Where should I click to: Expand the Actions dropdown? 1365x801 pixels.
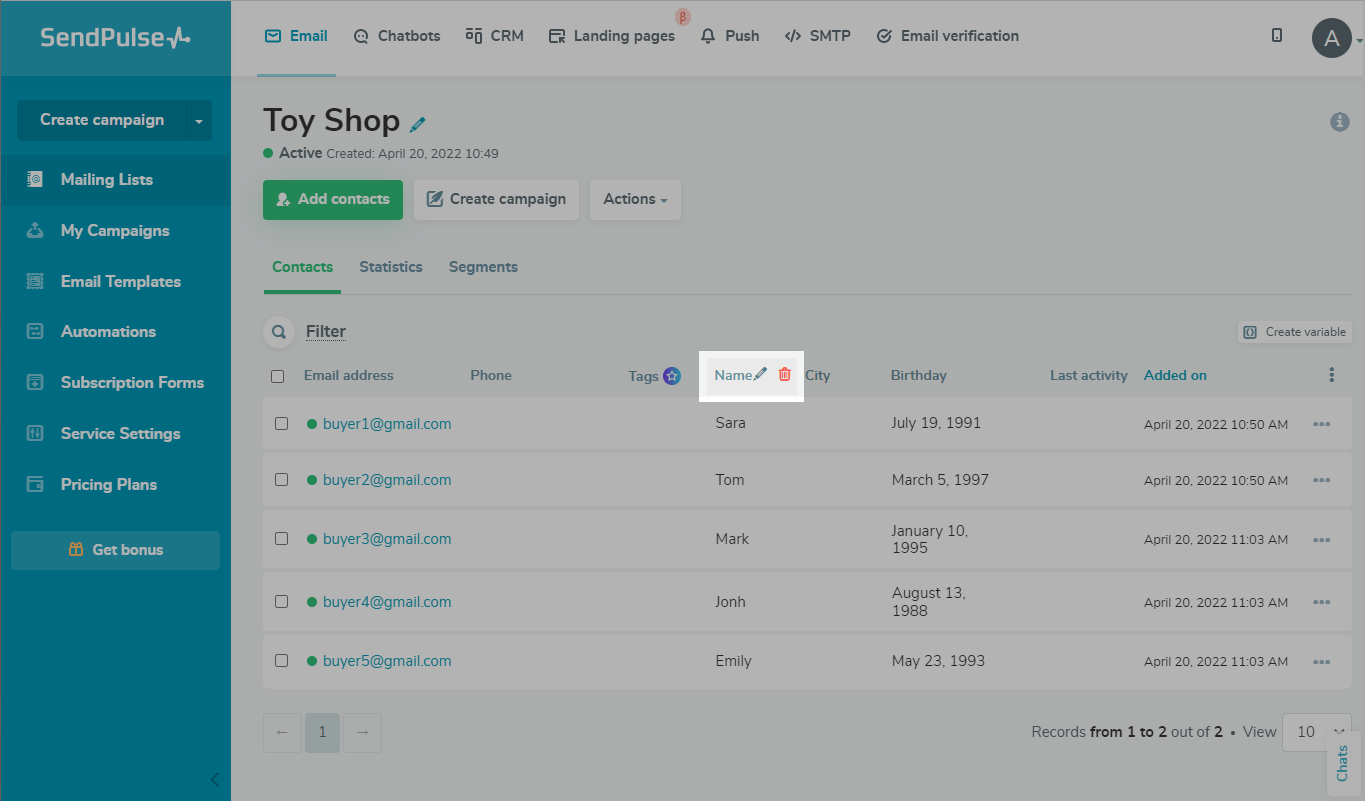tap(635, 199)
